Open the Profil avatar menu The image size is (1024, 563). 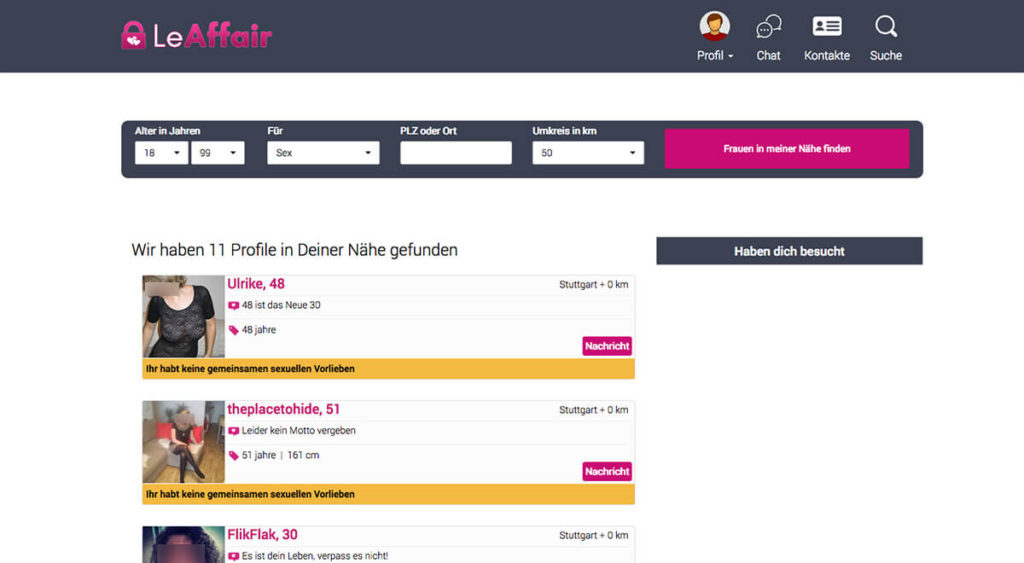point(714,27)
